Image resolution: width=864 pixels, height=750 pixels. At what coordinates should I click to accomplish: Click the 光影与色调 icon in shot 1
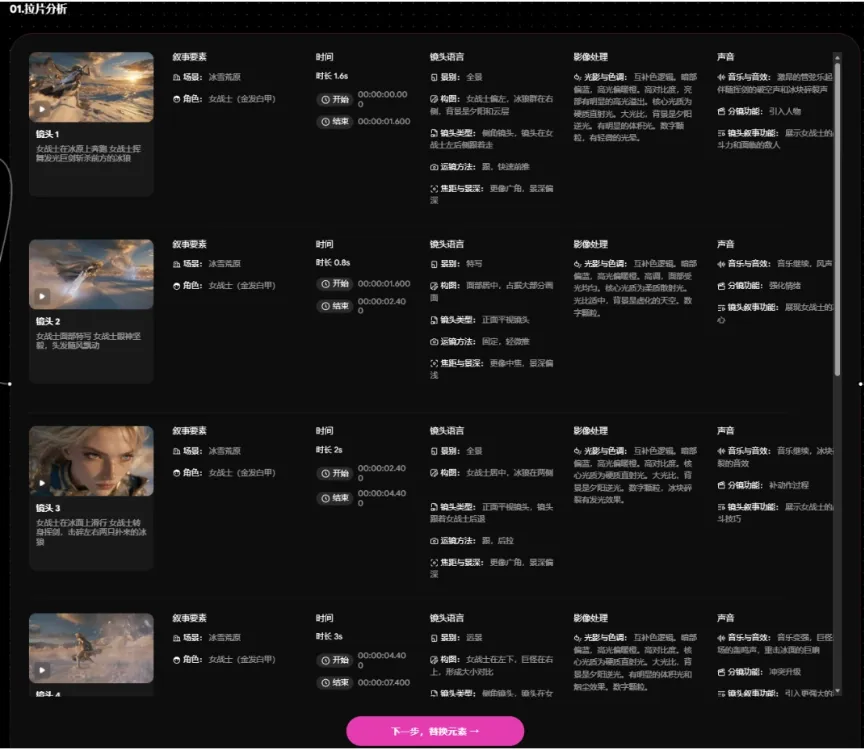point(577,77)
